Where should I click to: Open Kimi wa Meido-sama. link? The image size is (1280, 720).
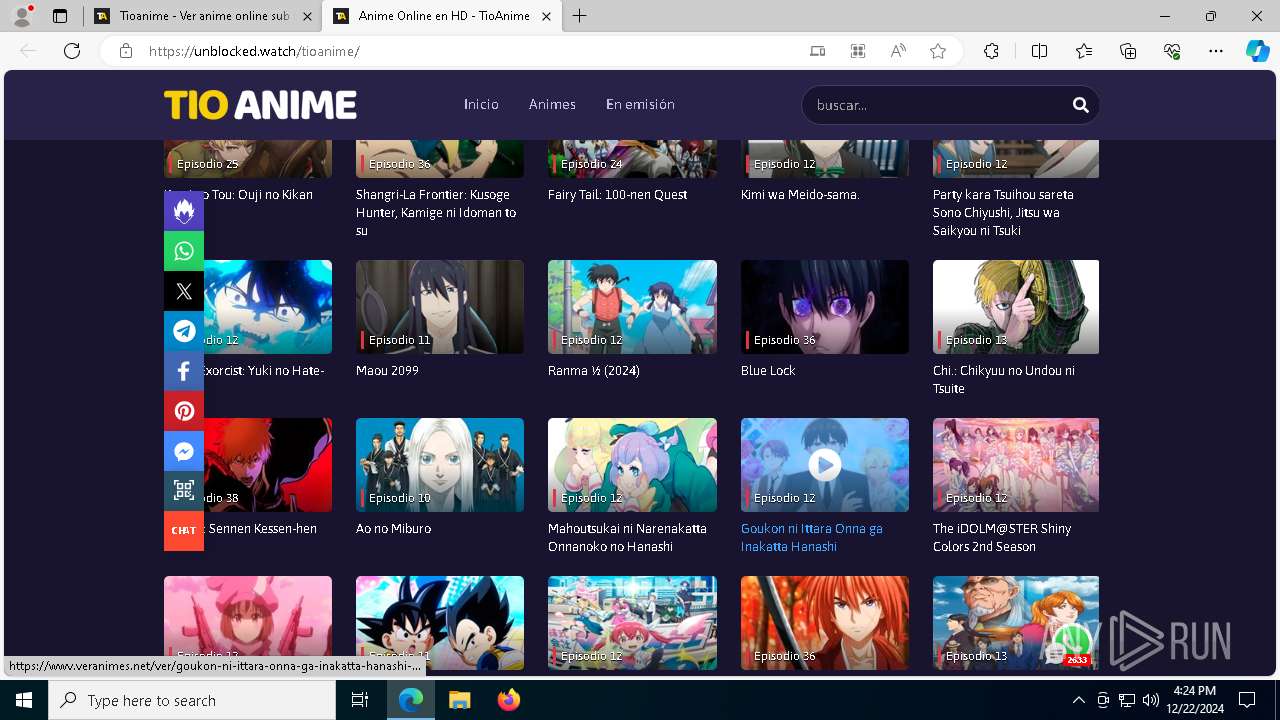click(800, 195)
